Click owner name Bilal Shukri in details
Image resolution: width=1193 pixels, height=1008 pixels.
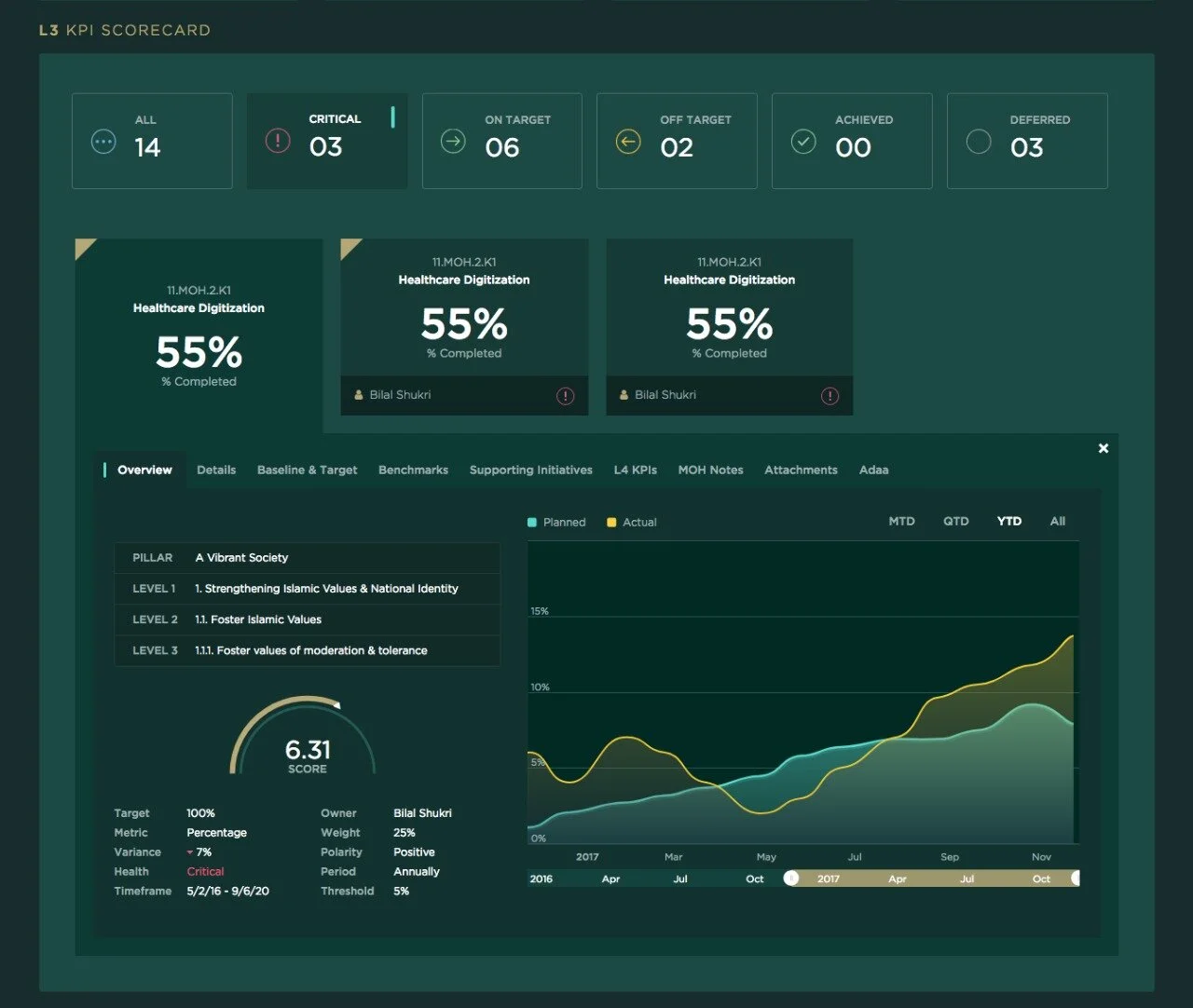pyautogui.click(x=422, y=813)
